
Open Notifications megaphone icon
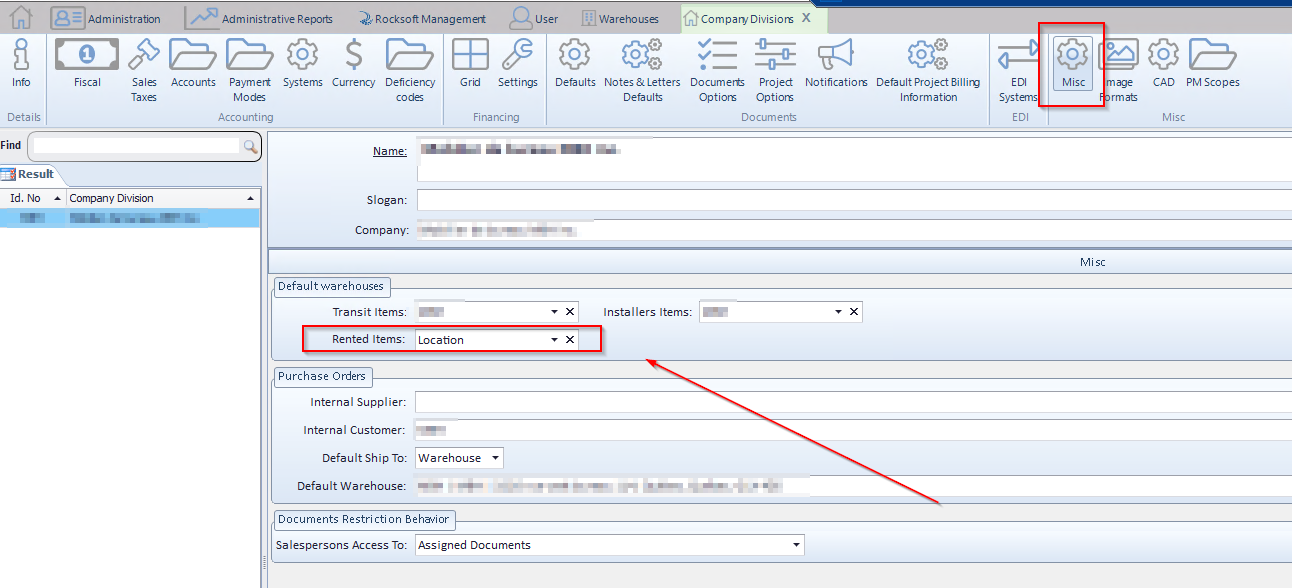(835, 56)
